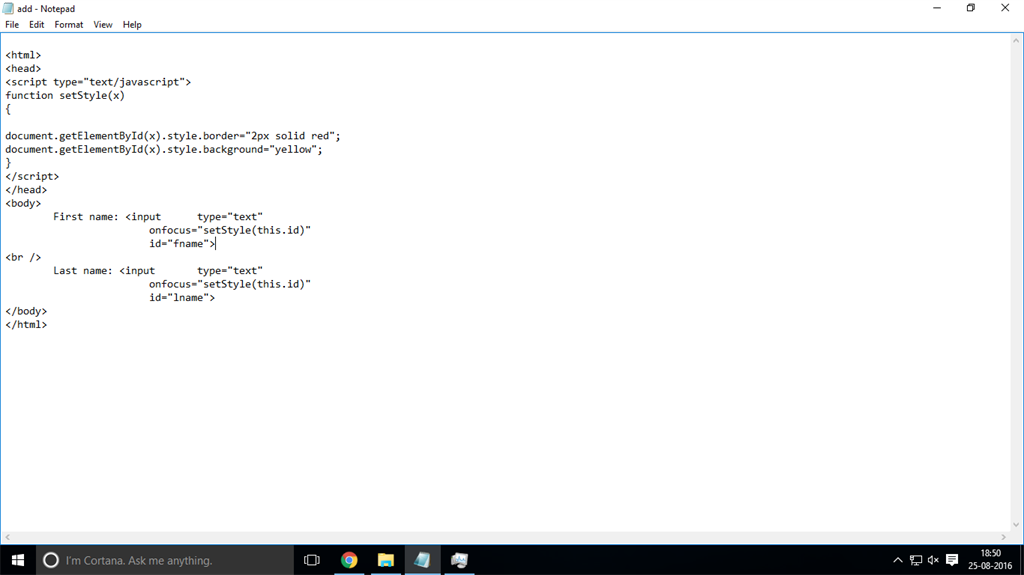1024x575 pixels.
Task: Click the Cortana circle icon
Action: pos(50,560)
